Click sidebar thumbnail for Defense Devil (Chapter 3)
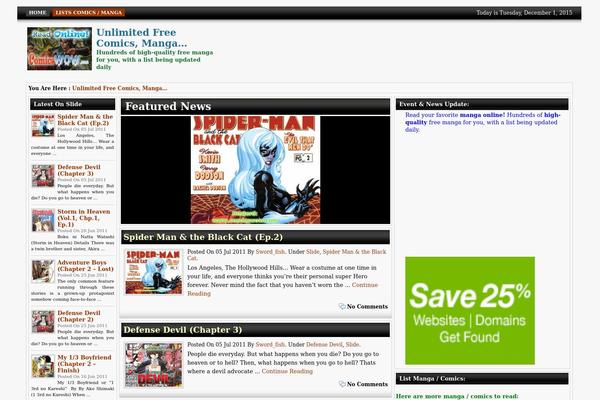This screenshot has height=400, width=600. click(43, 176)
